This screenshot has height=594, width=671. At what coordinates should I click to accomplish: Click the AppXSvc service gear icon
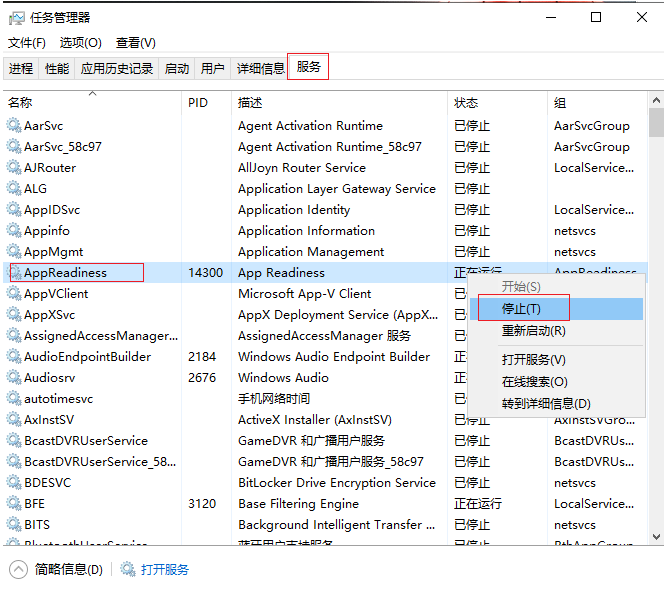pos(14,315)
